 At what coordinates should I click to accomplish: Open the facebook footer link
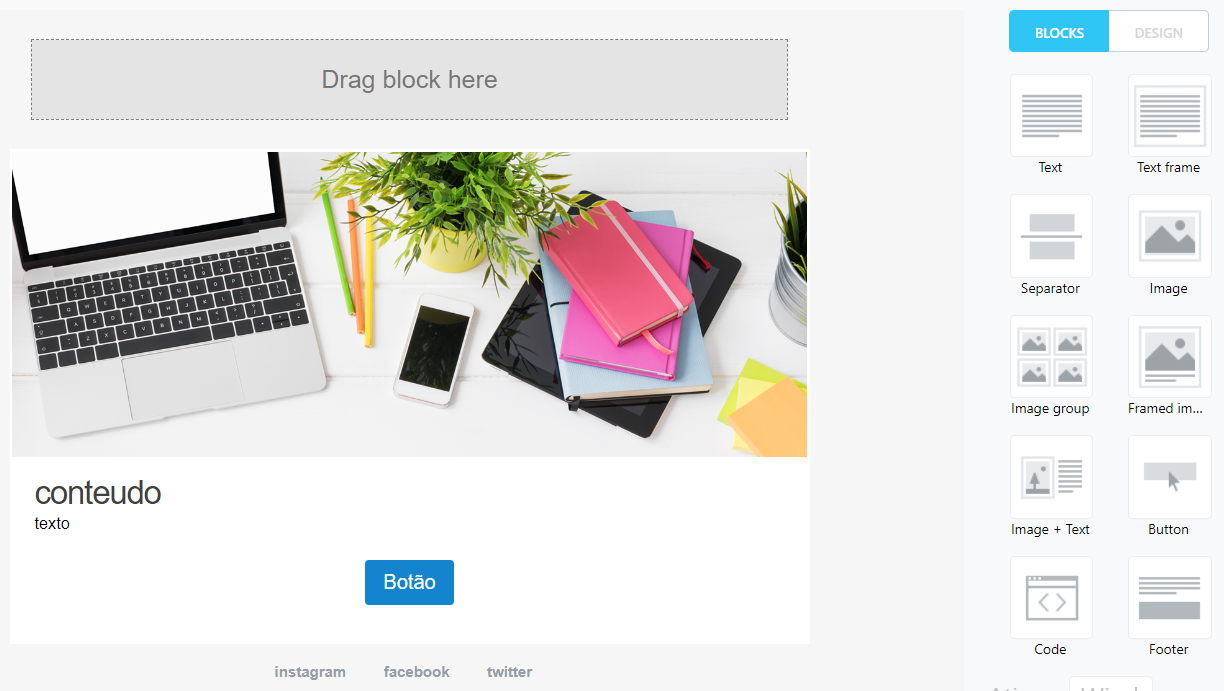click(417, 672)
